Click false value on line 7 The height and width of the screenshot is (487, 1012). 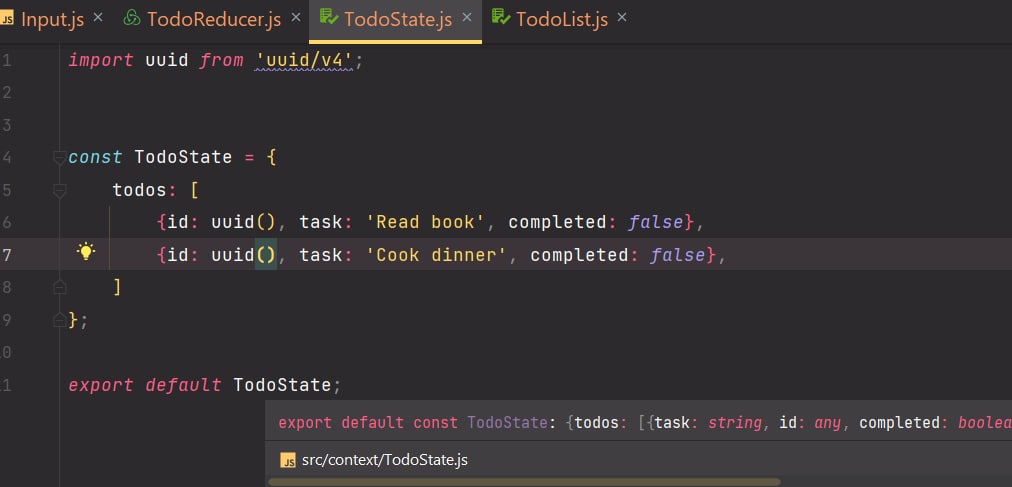[677, 255]
